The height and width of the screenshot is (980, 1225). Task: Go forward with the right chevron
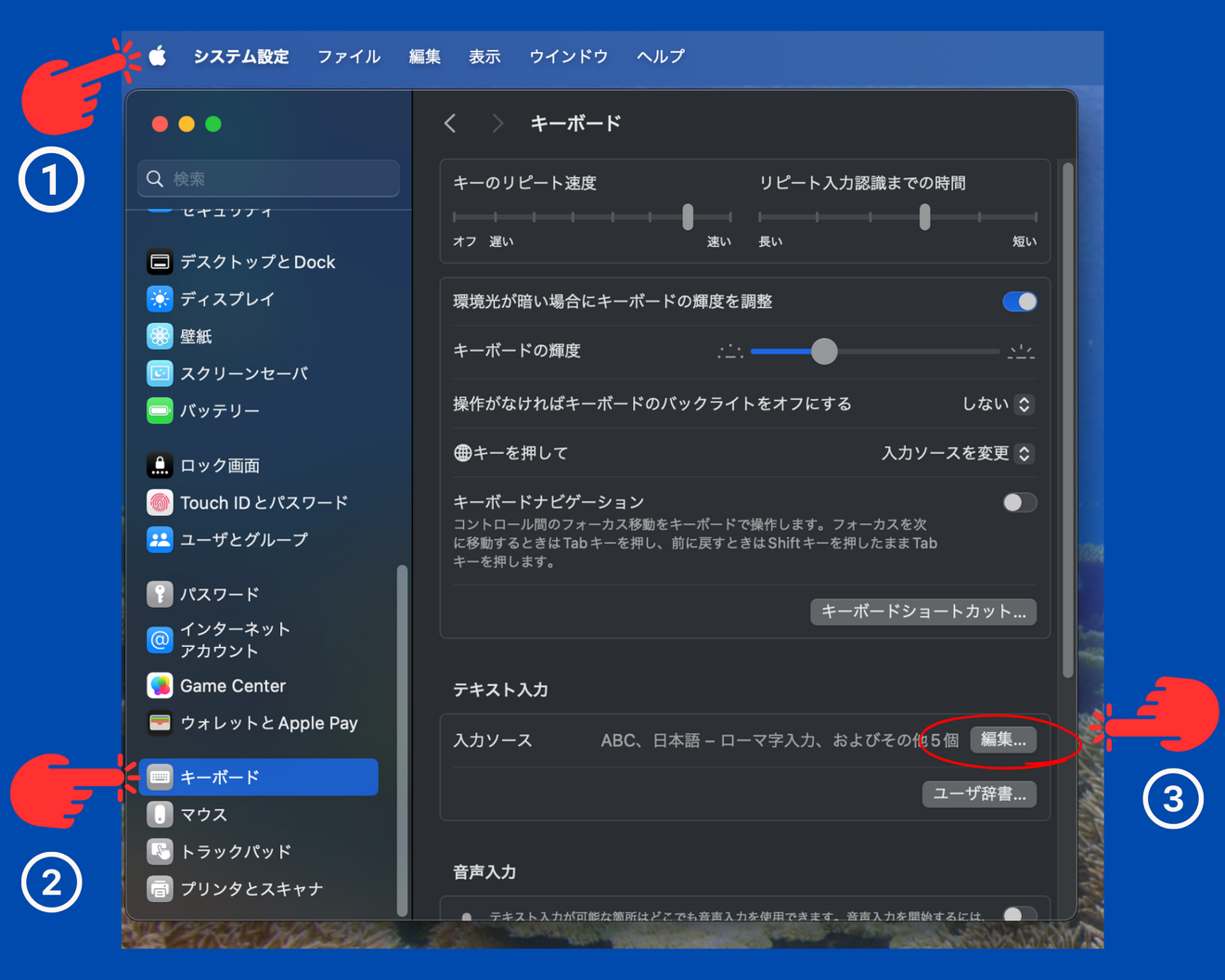click(497, 123)
